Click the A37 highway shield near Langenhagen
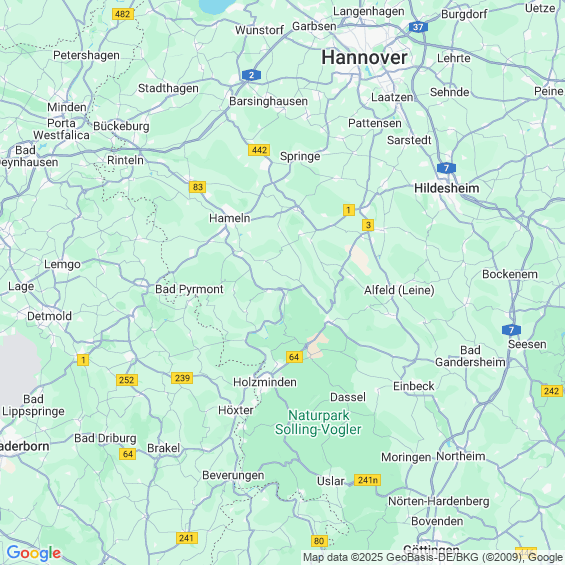The image size is (565, 565). [x=418, y=27]
